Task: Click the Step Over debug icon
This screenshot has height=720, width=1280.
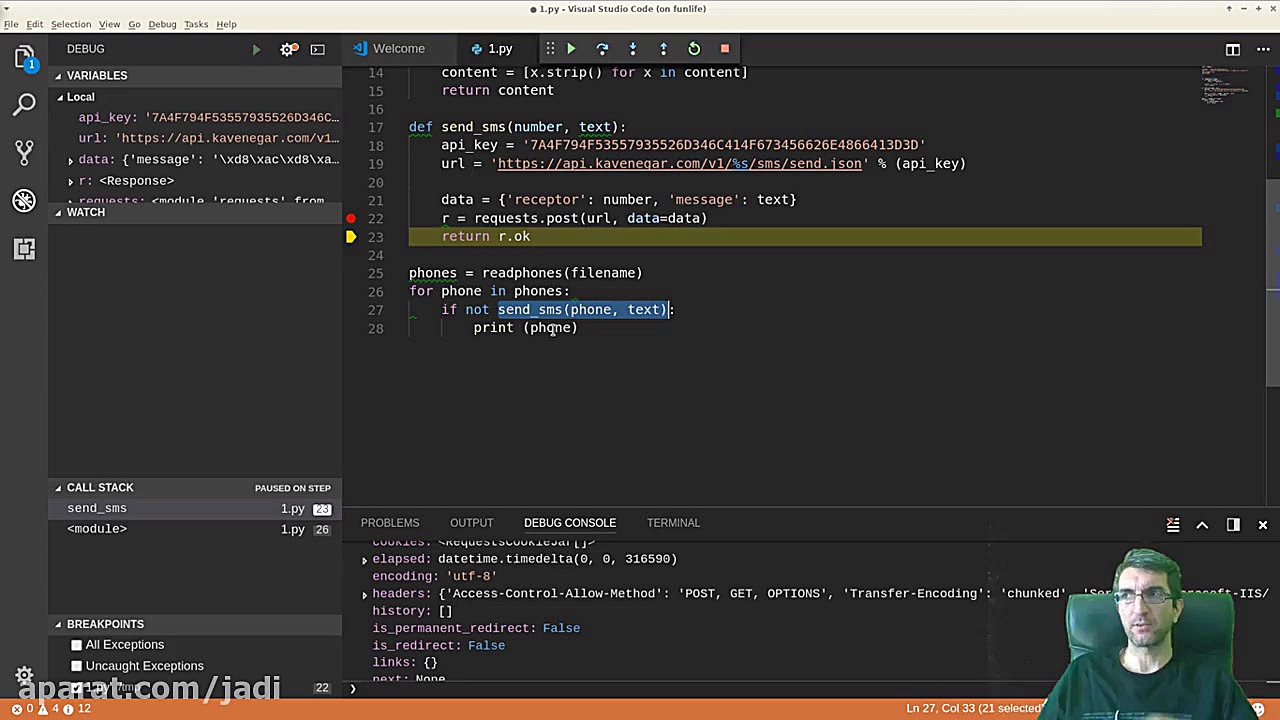Action: pyautogui.click(x=602, y=49)
